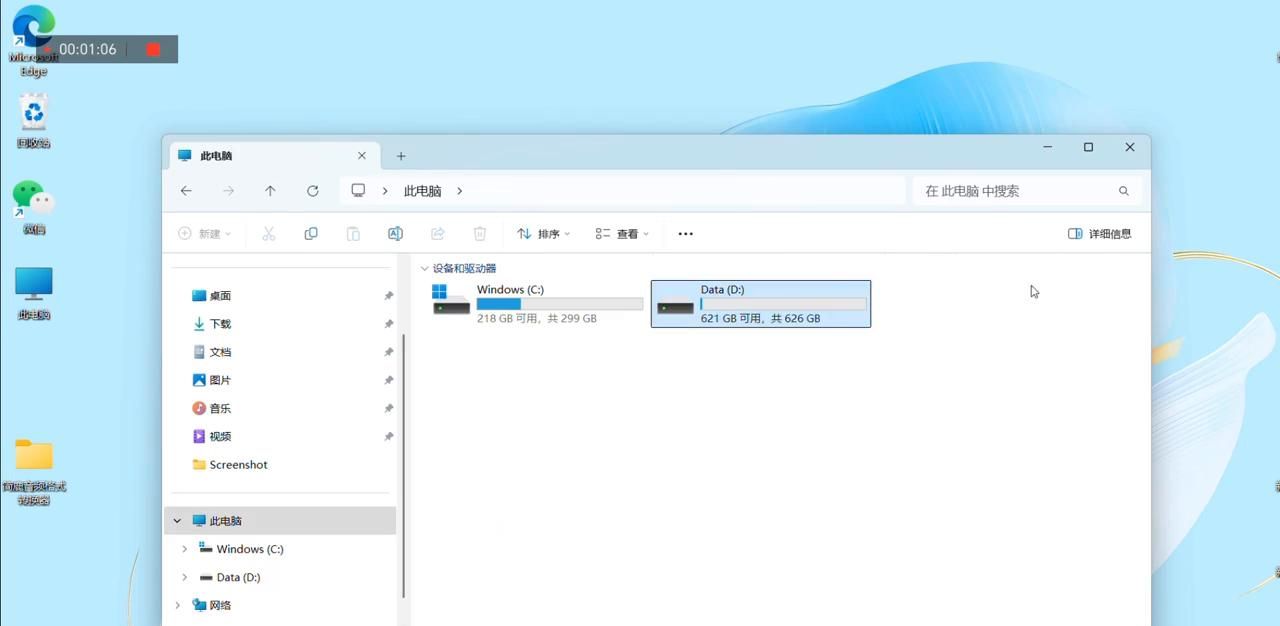Click the Paste clipboard icon
Image resolution: width=1280 pixels, height=626 pixels.
[353, 234]
